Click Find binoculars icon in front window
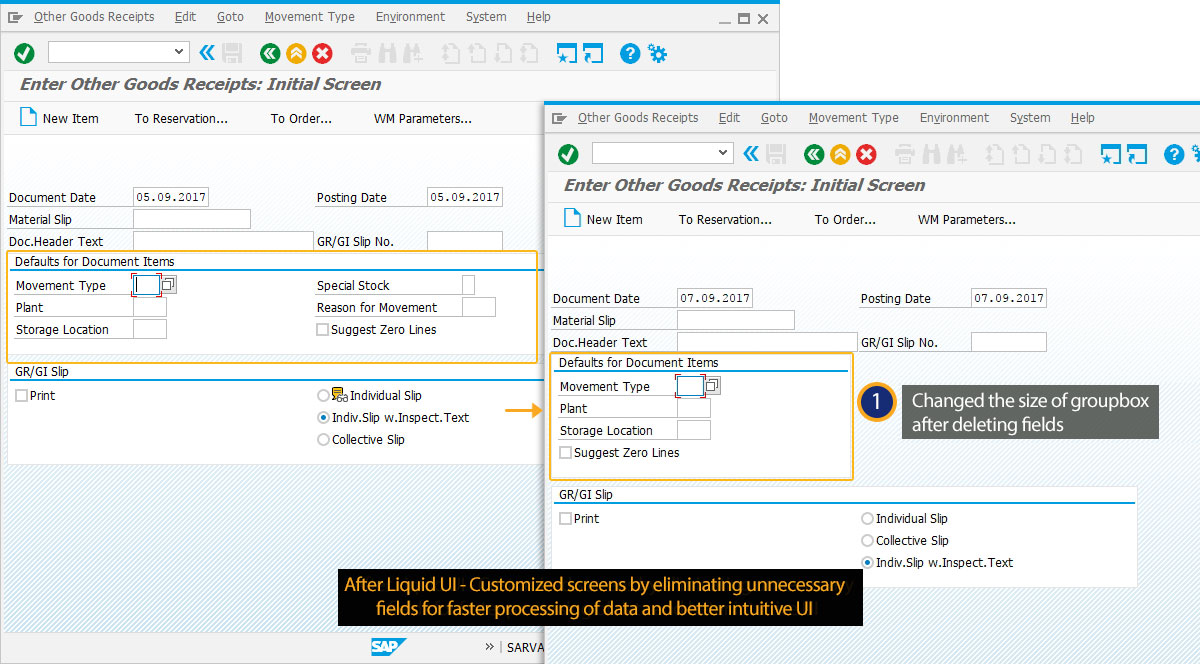Screen dimensions: 1200x664 click(931, 154)
